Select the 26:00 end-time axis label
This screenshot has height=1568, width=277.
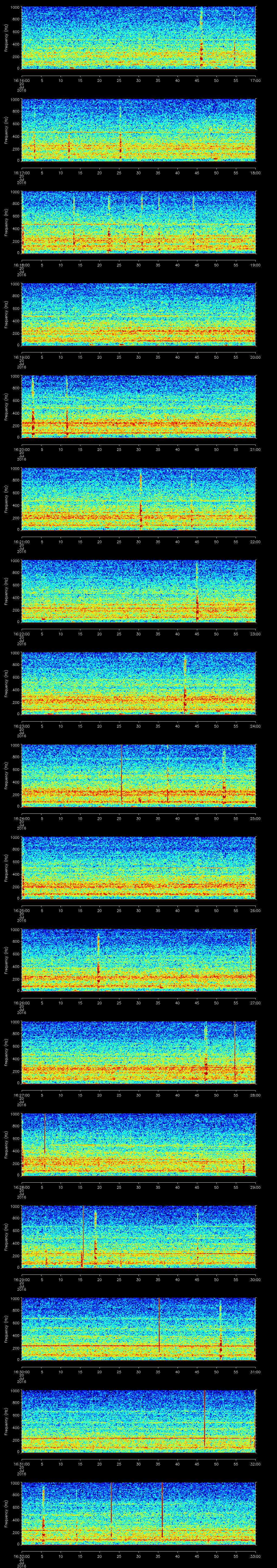coord(256,910)
